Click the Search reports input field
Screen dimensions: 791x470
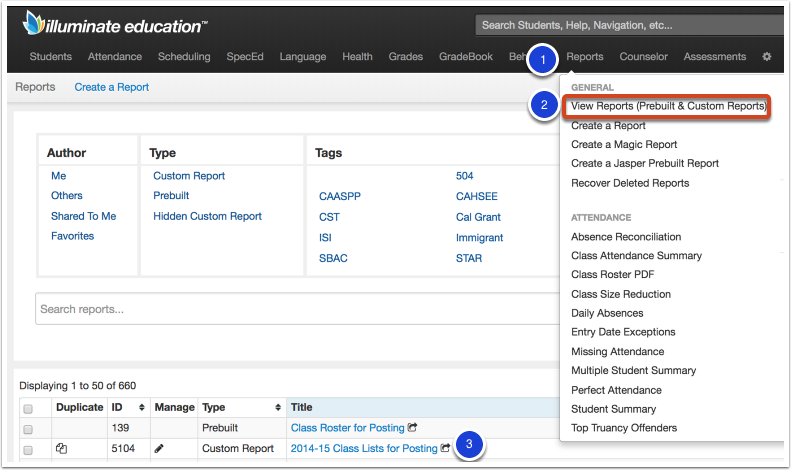coord(298,309)
